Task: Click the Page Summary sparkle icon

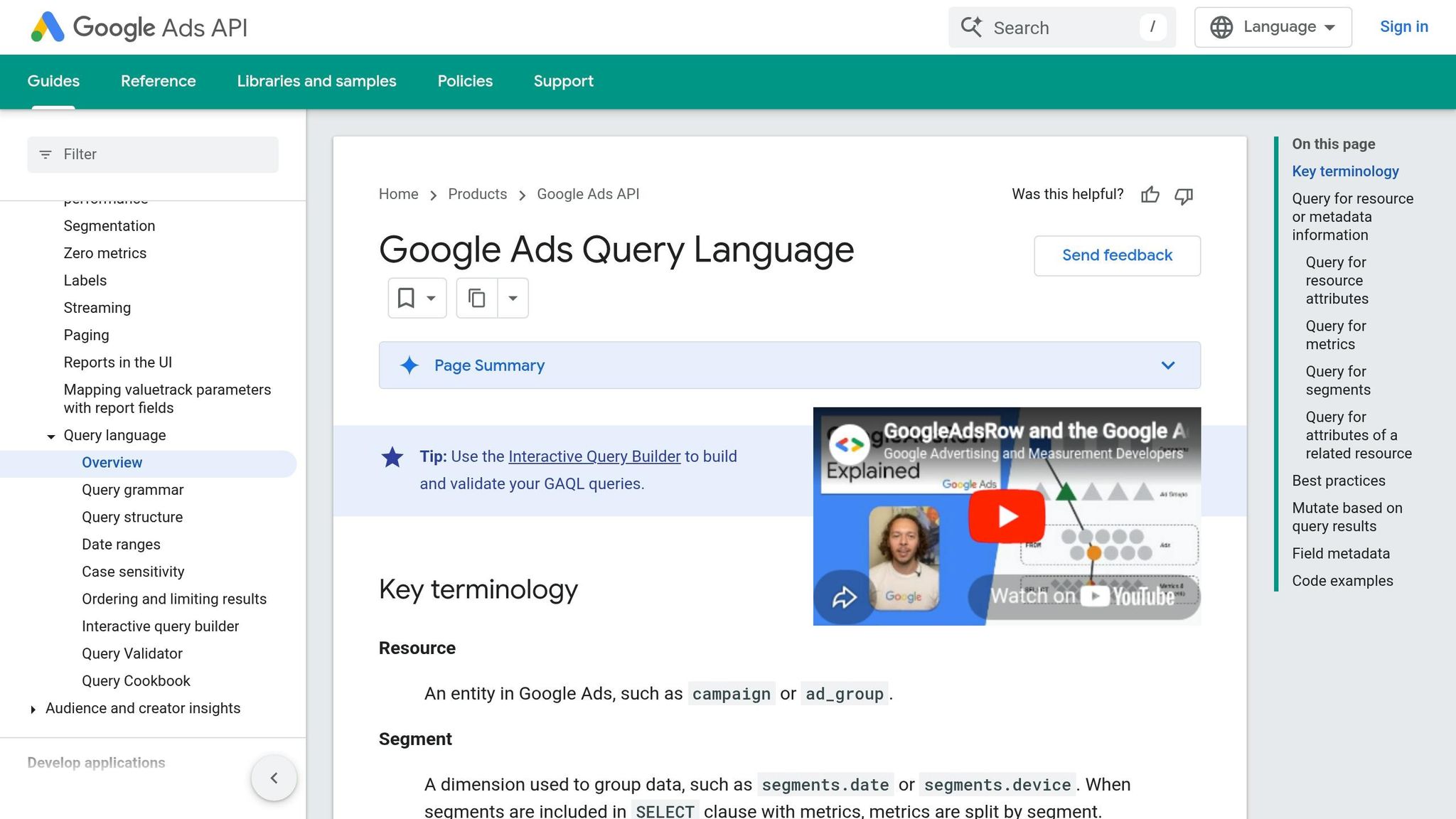Action: [409, 365]
